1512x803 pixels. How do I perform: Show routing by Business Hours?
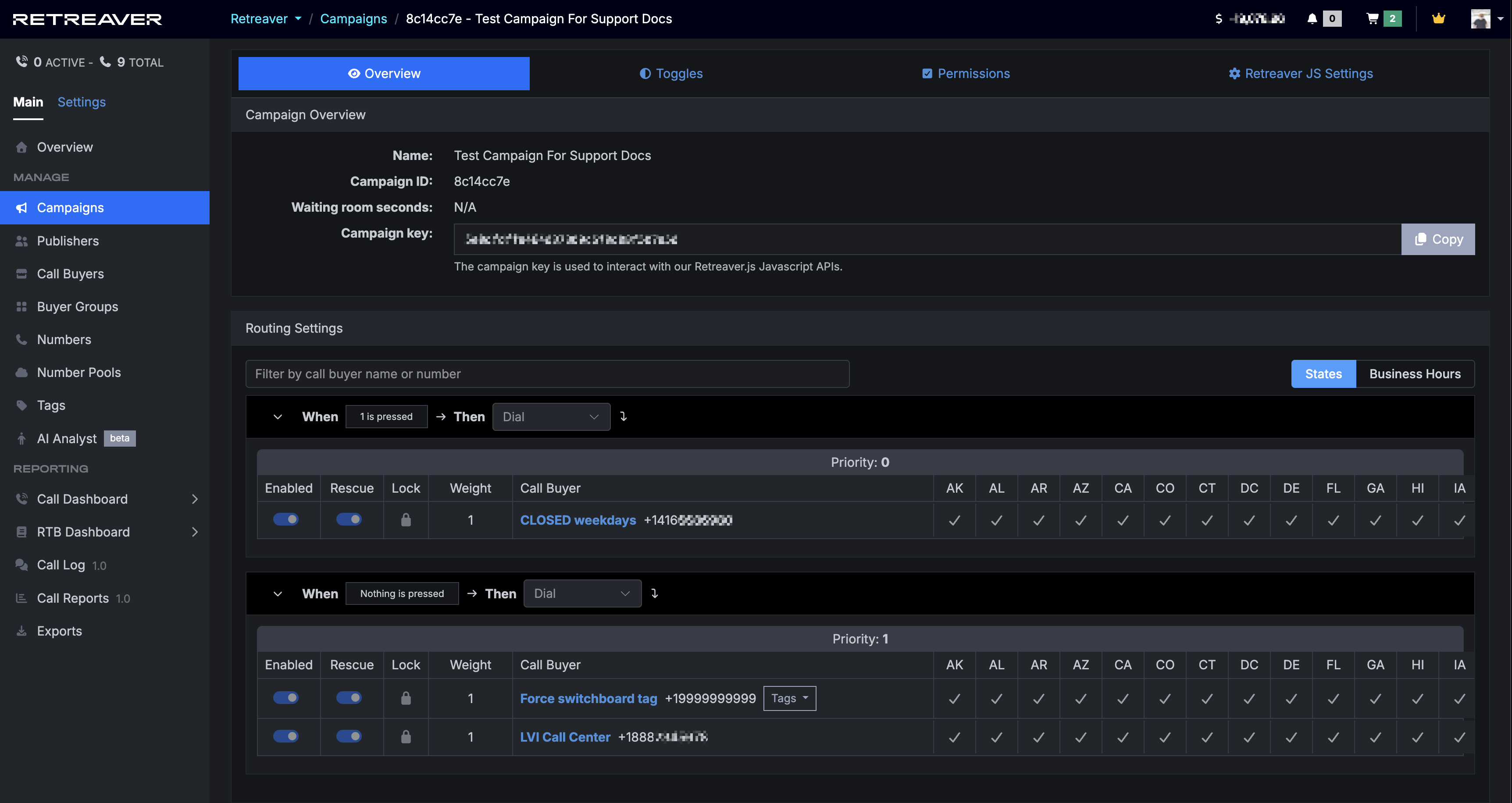[1415, 373]
